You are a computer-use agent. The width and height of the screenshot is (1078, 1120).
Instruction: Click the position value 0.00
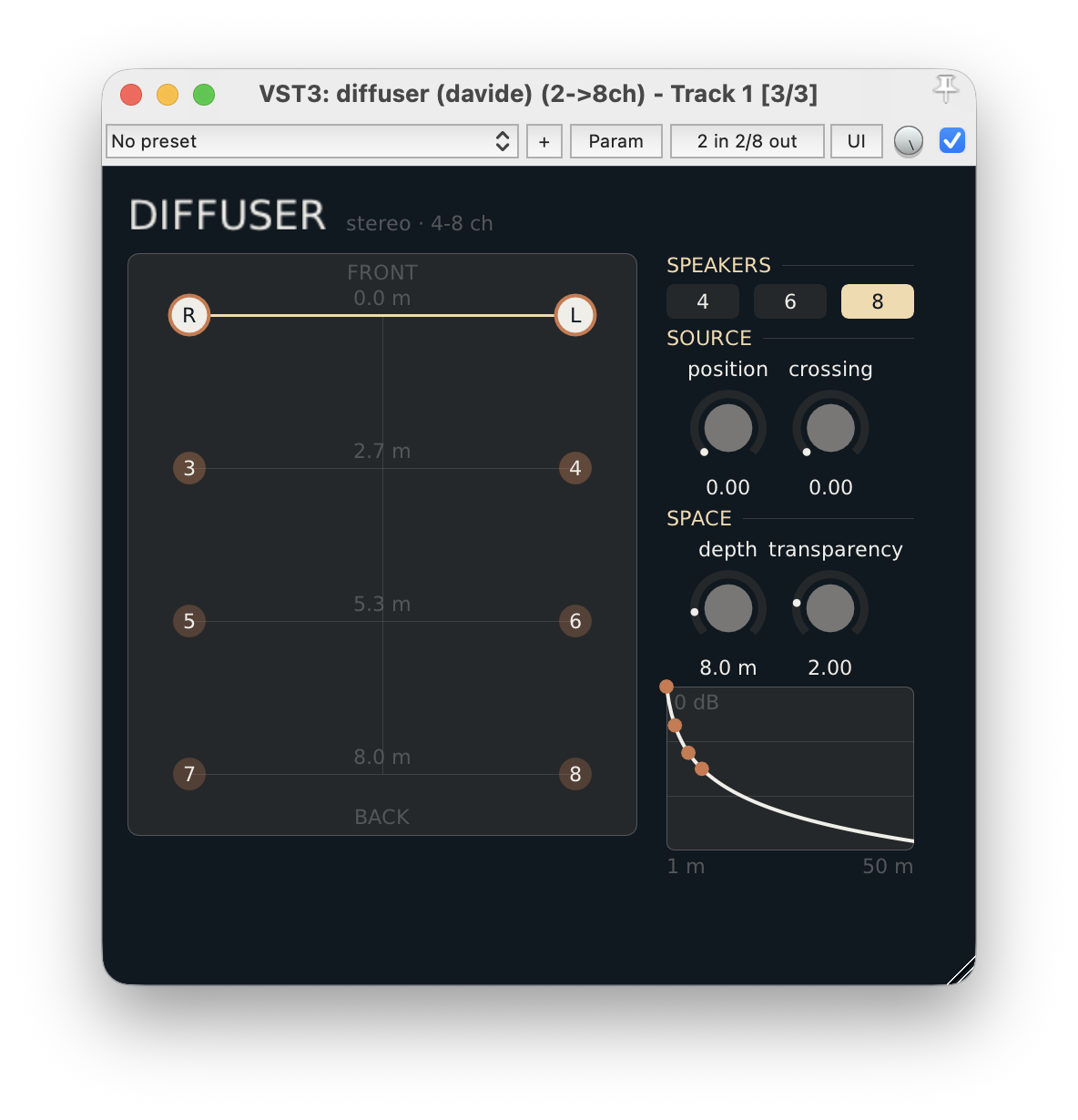pos(728,487)
